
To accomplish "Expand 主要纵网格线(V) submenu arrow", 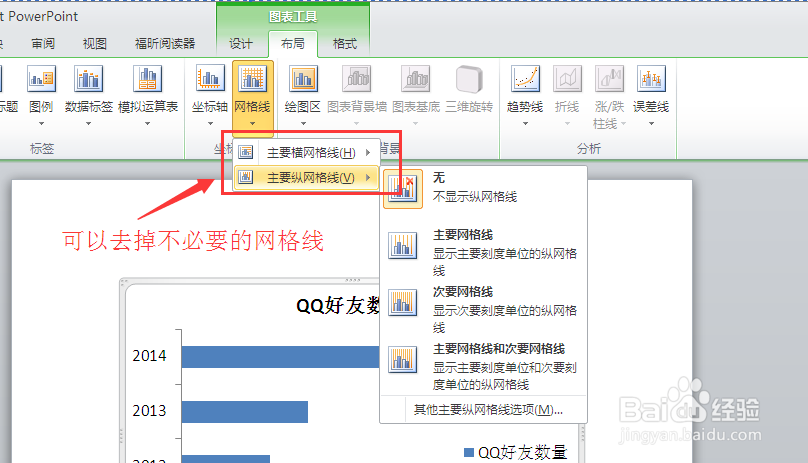I will pyautogui.click(x=368, y=177).
